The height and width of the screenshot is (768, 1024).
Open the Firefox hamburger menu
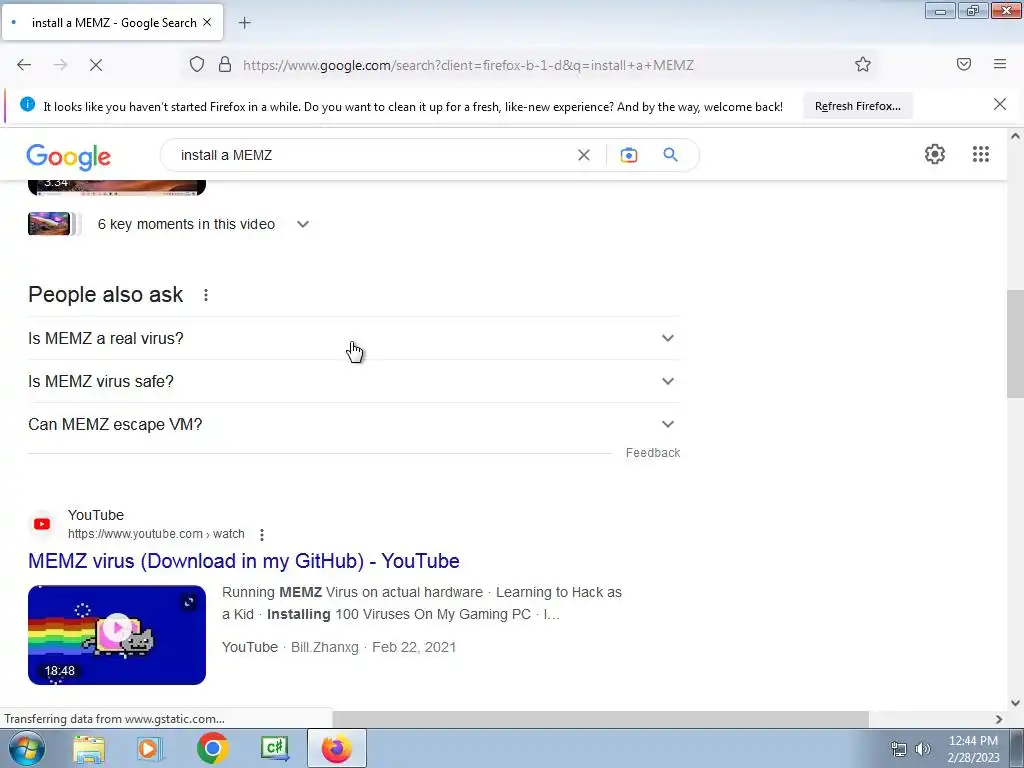[x=999, y=64]
